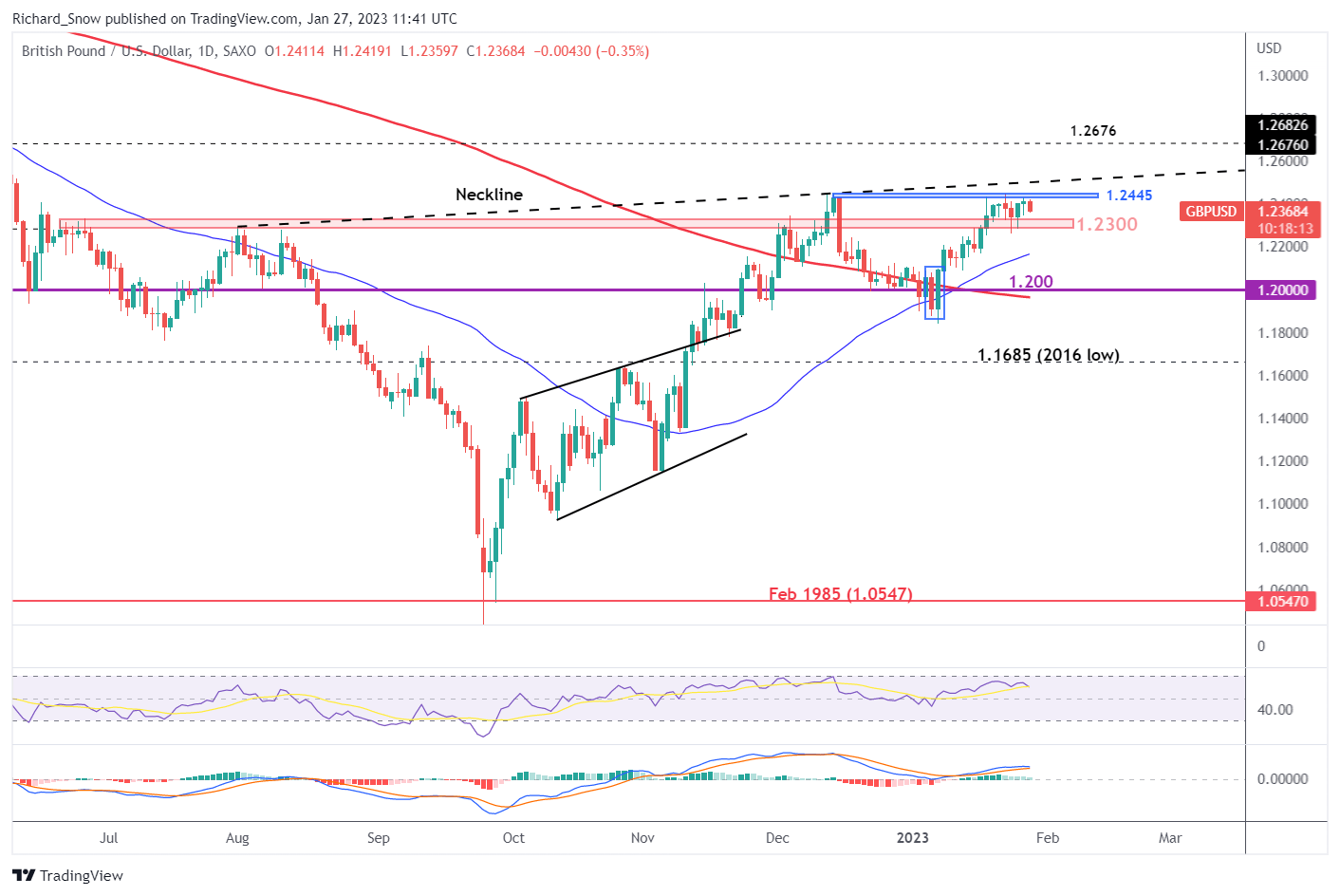Click the open price O1.24114 value
The height and width of the screenshot is (896, 1340).
(294, 51)
